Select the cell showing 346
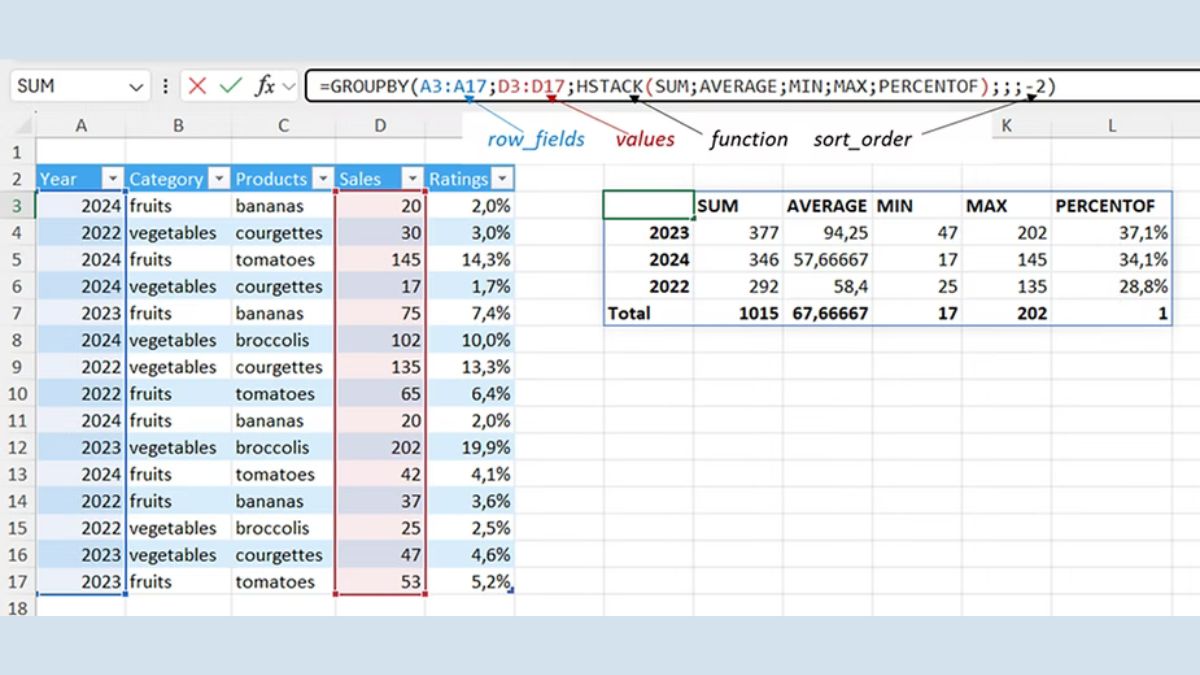 click(738, 260)
